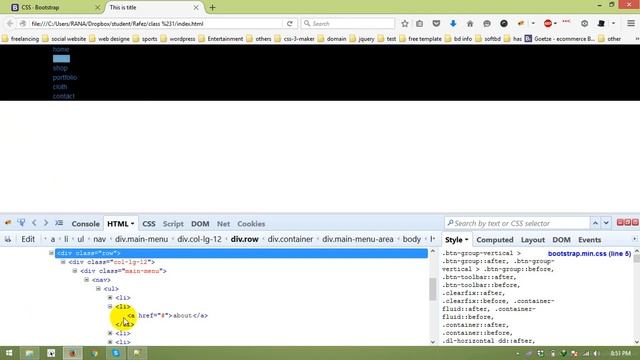Viewport: 640px width, 360px height.
Task: Switch to the Cookies panel tab
Action: (x=251, y=224)
